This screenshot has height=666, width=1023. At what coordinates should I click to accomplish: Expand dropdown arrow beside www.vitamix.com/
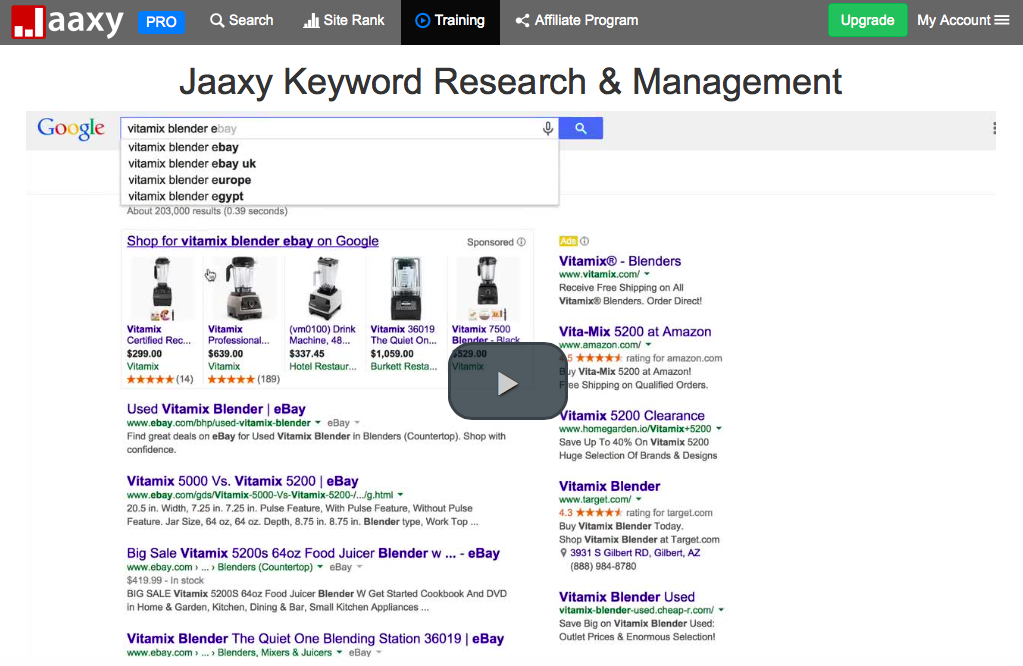(x=647, y=274)
